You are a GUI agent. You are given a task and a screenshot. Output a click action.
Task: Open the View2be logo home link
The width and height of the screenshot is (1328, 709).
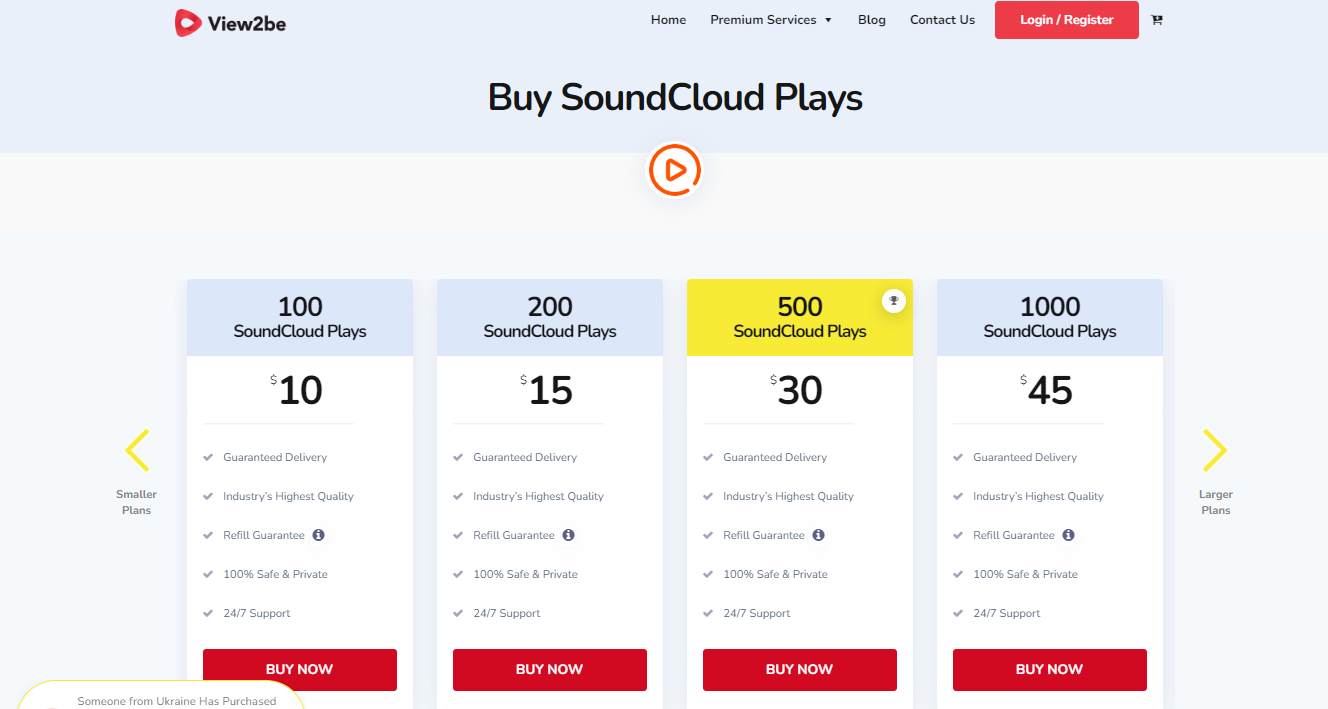[x=230, y=23]
